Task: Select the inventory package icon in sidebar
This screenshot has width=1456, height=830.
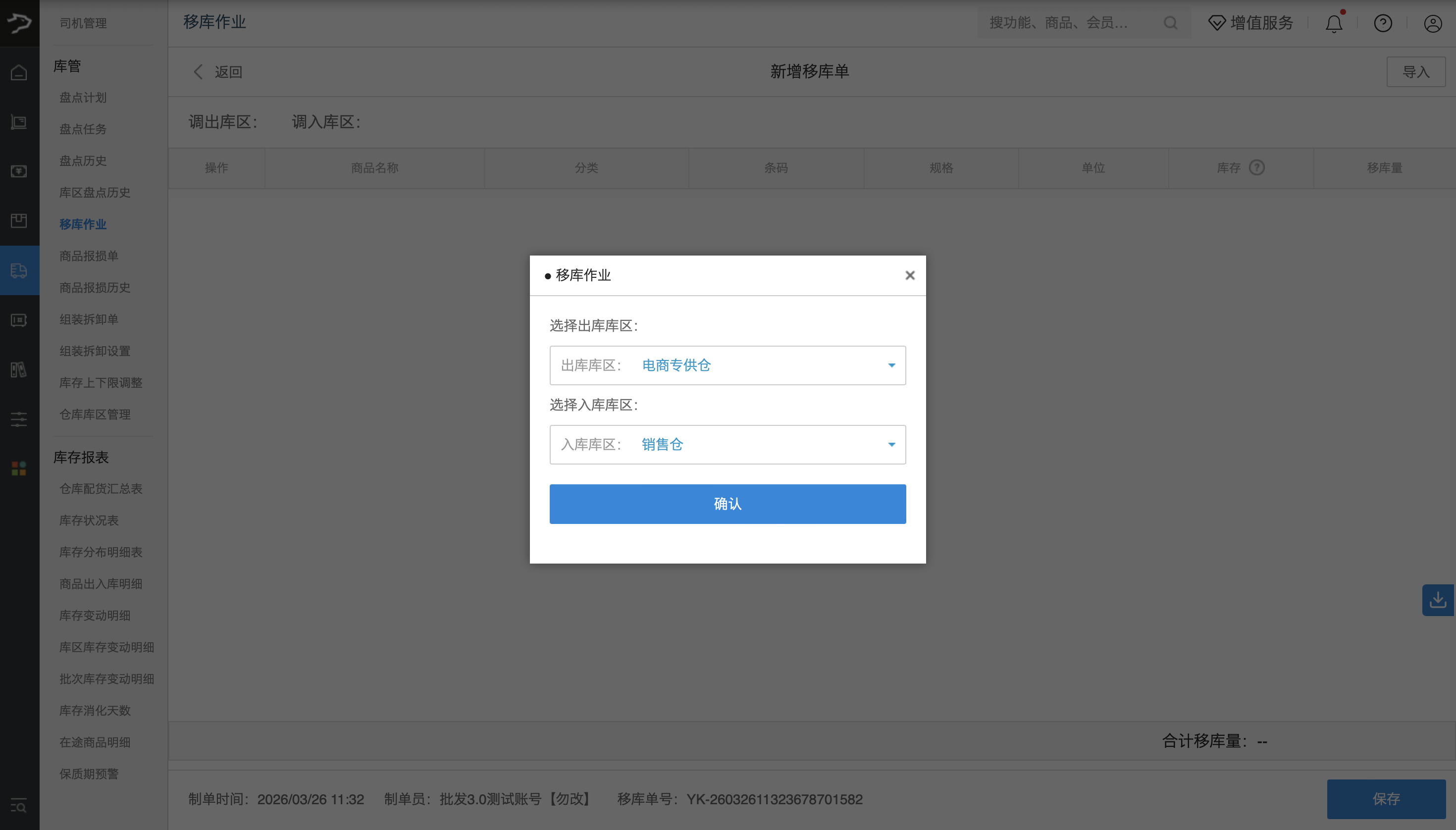Action: coord(19,220)
